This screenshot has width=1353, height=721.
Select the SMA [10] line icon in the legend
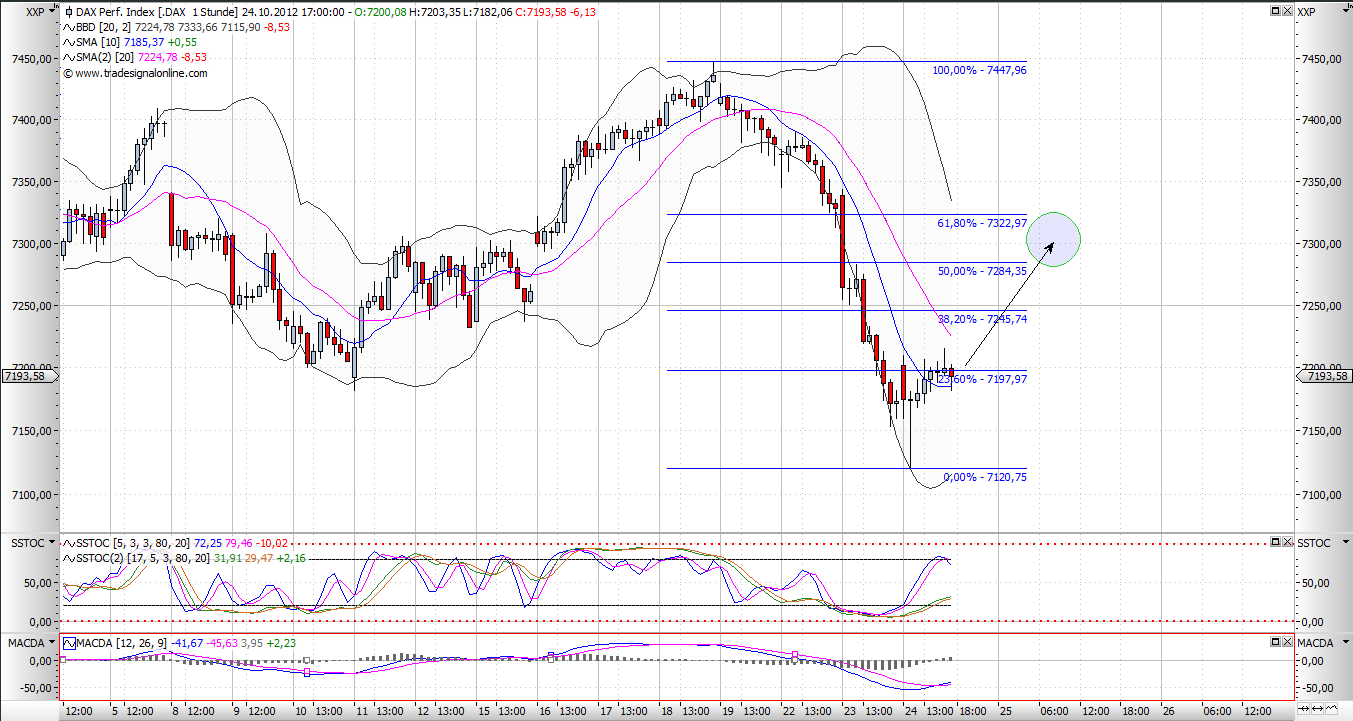tap(69, 42)
